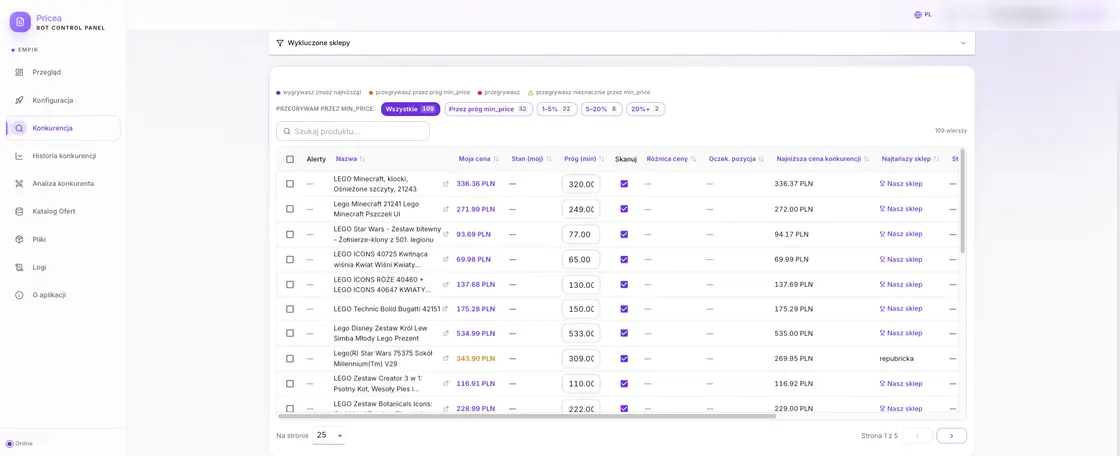Image resolution: width=1120 pixels, height=456 pixels.
Task: Open external link for LEGO ICONS RÓŻE 40460
Action: (x=446, y=284)
